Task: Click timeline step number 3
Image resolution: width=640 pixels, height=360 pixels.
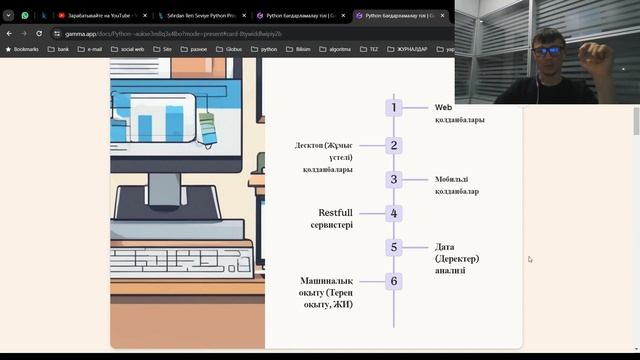Action: tap(394, 180)
